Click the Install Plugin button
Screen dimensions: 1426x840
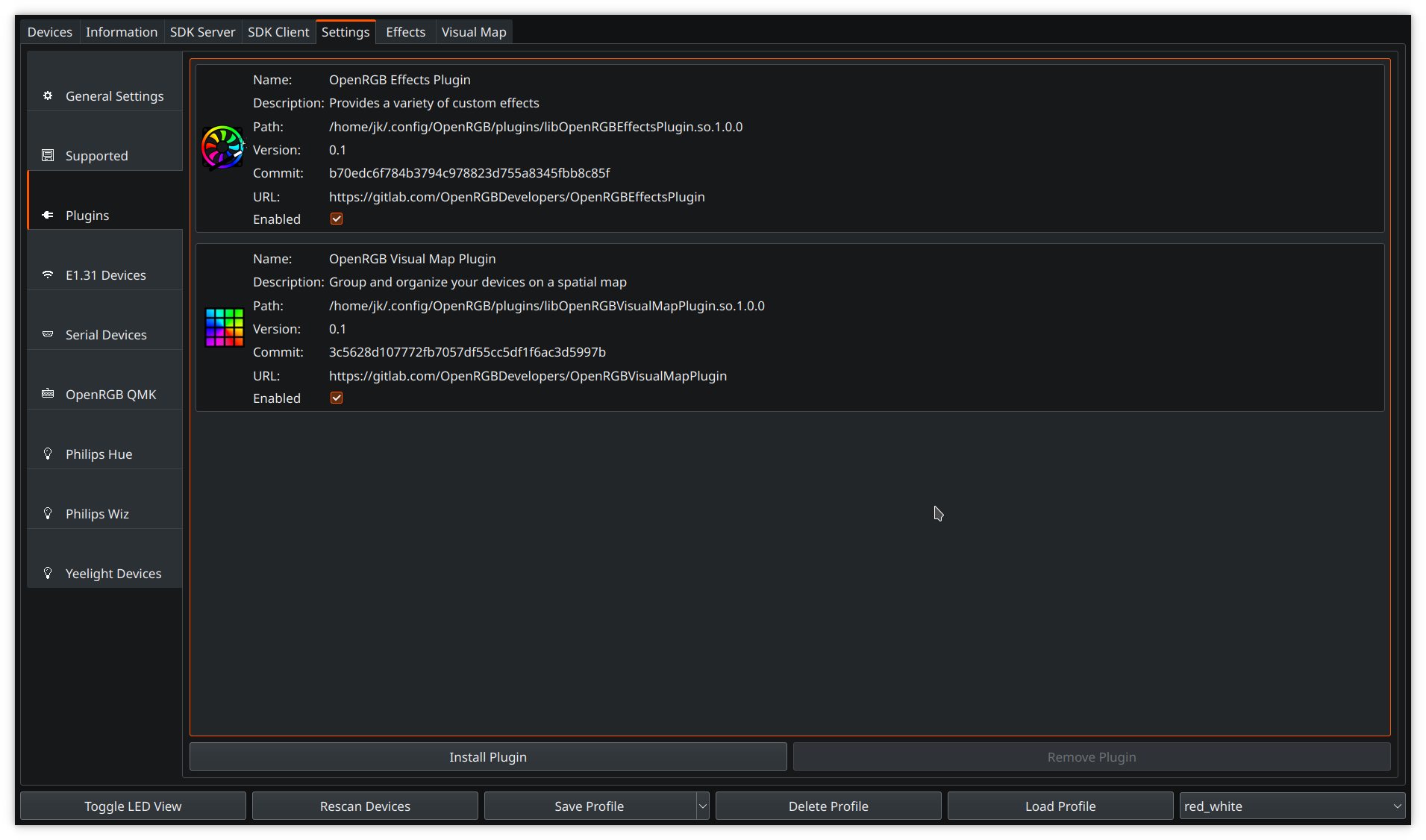click(488, 756)
